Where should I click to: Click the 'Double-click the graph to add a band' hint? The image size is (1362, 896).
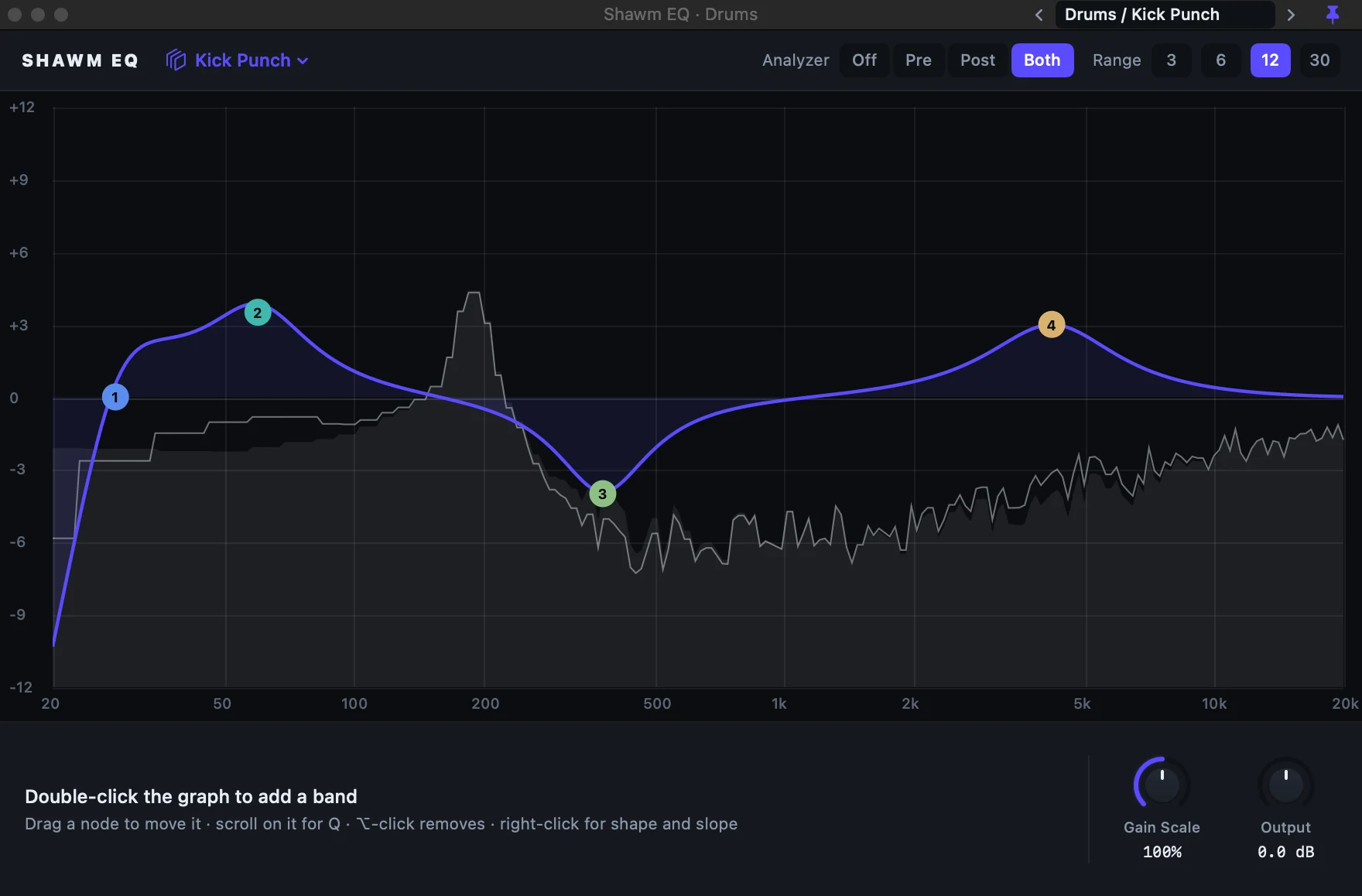[191, 796]
